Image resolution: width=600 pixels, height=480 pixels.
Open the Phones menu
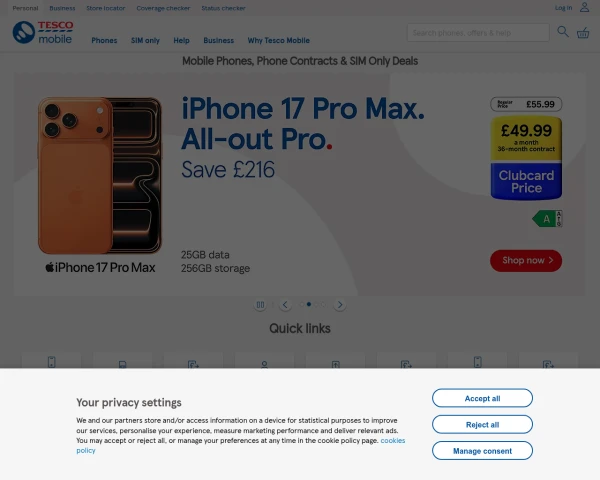point(104,40)
